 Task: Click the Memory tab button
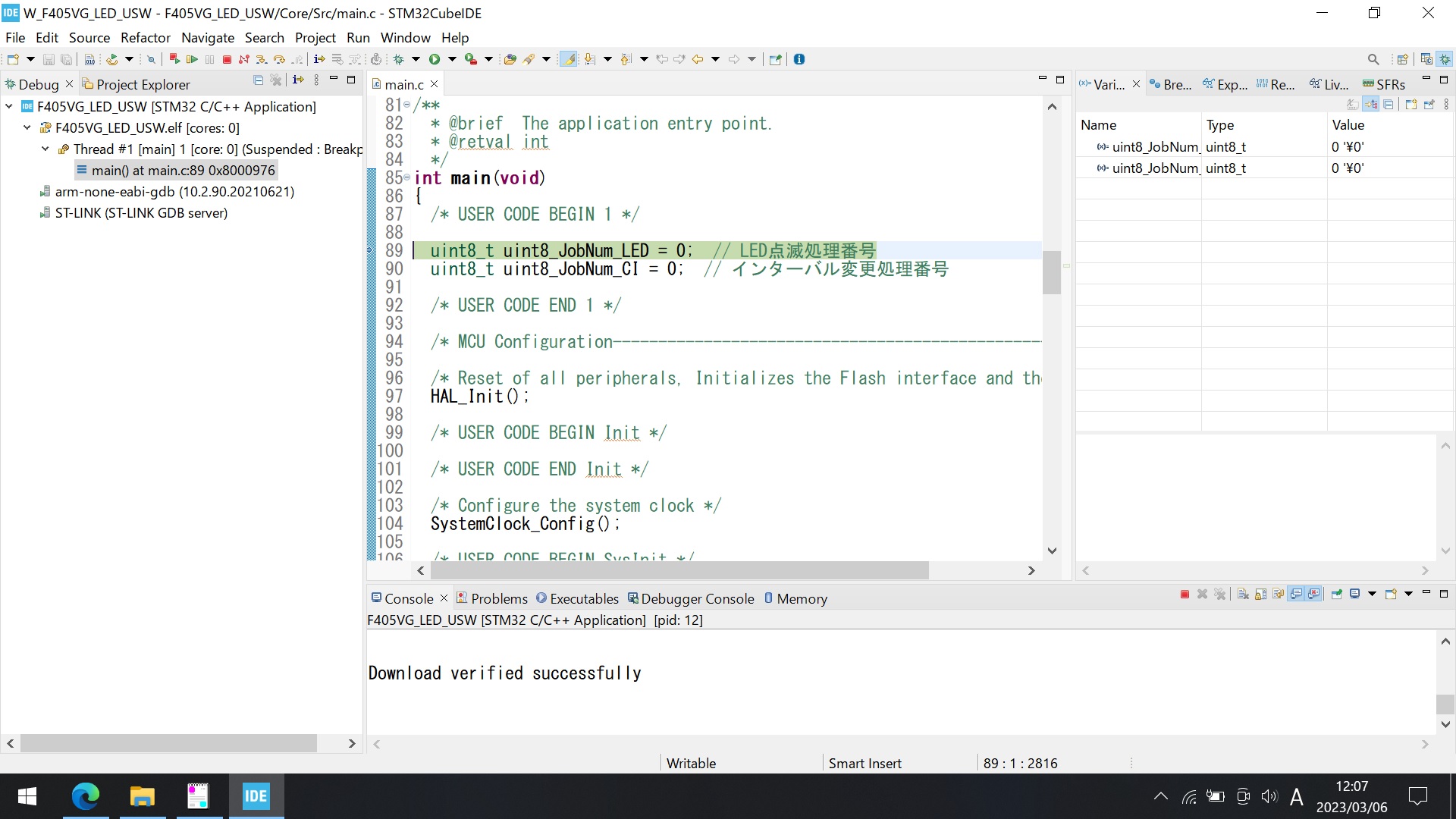point(801,597)
